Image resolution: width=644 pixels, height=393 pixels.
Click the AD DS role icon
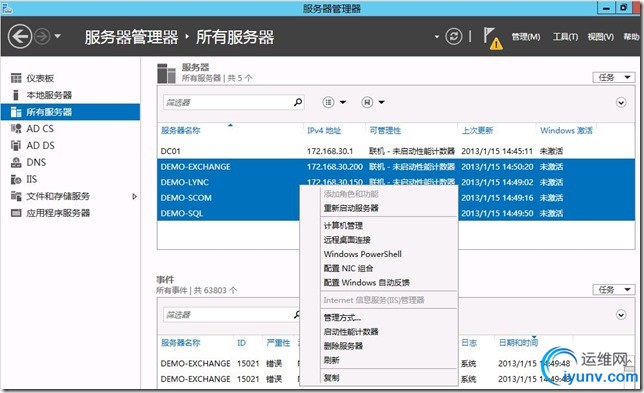pyautogui.click(x=16, y=145)
